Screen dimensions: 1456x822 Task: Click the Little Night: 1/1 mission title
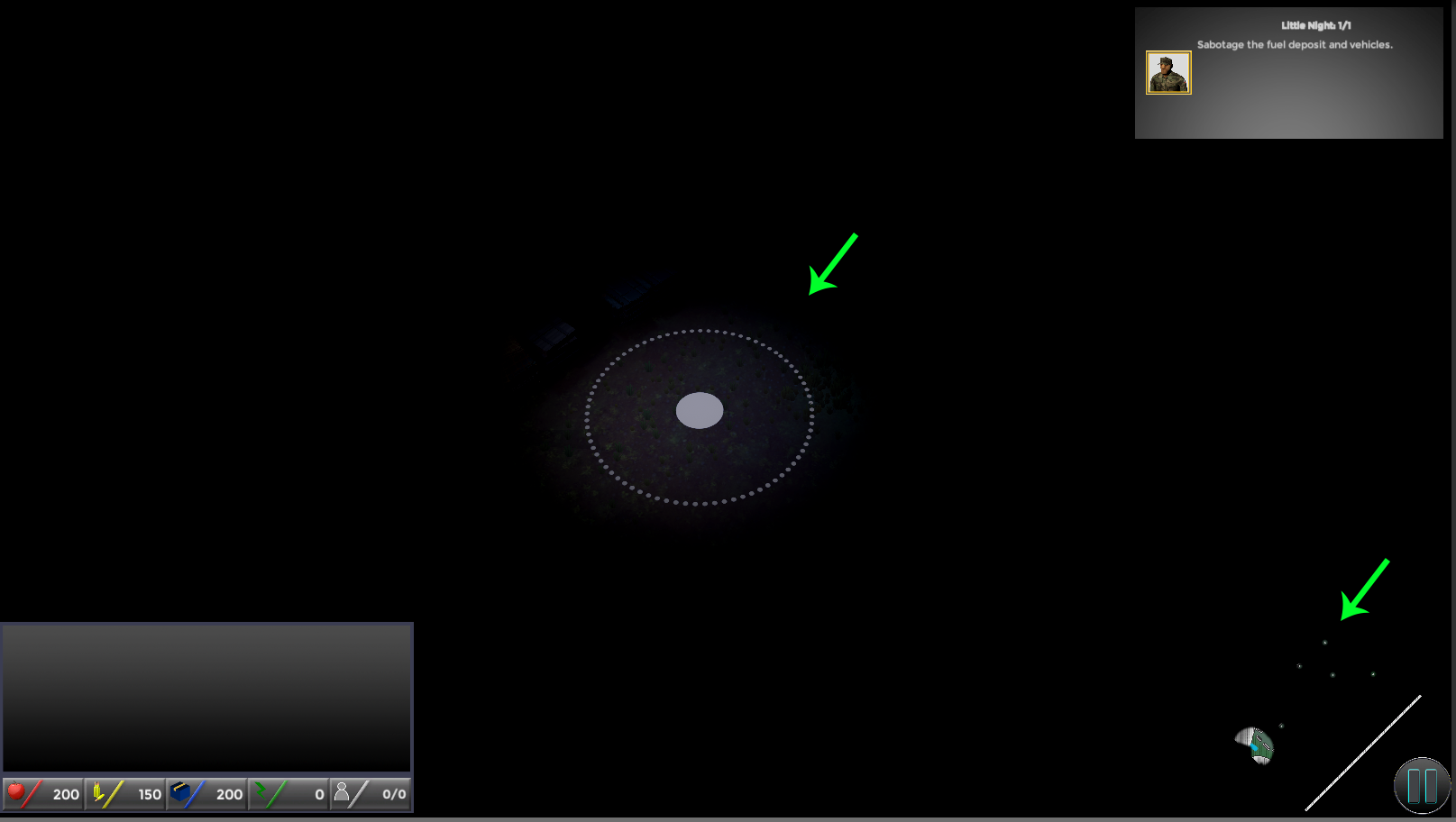click(1315, 25)
